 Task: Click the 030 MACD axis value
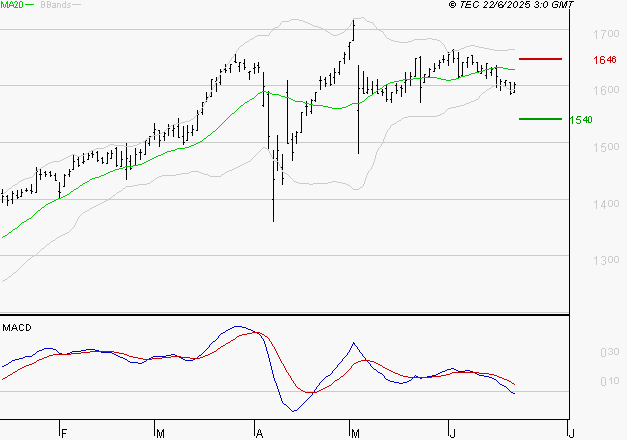tap(610, 352)
